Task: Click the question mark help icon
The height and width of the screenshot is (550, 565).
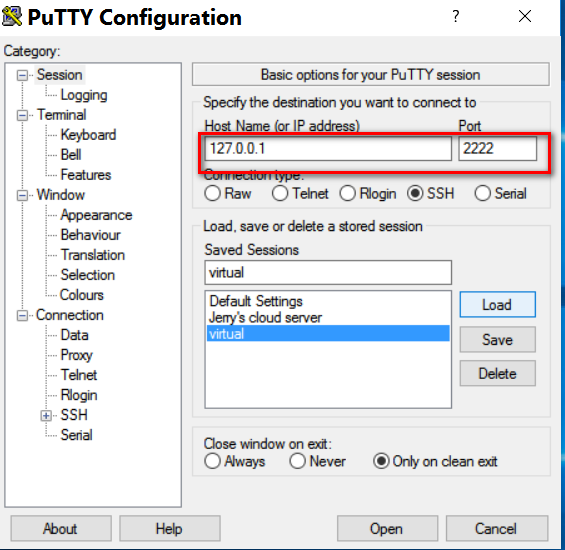Action: 455,16
